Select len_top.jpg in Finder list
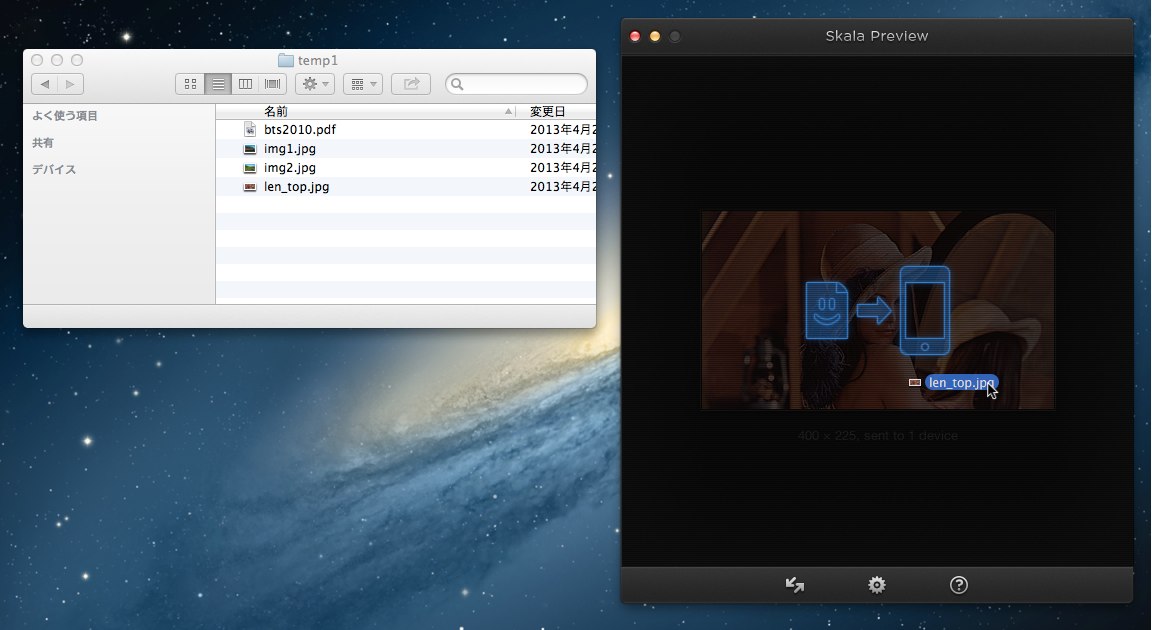Image resolution: width=1152 pixels, height=630 pixels. [406, 187]
